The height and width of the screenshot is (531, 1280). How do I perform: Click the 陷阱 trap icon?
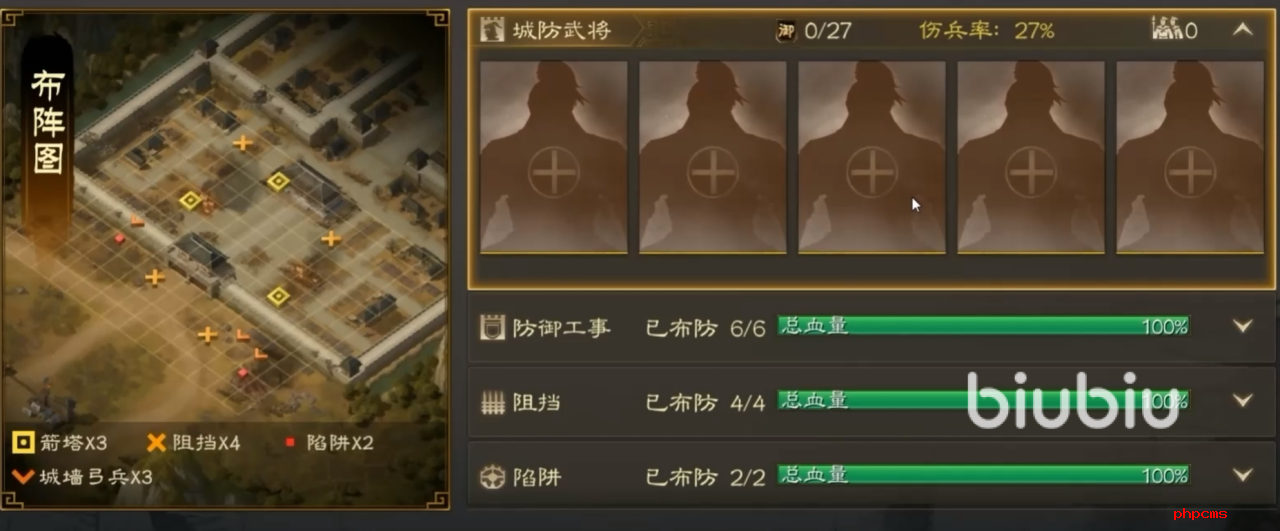click(x=492, y=476)
